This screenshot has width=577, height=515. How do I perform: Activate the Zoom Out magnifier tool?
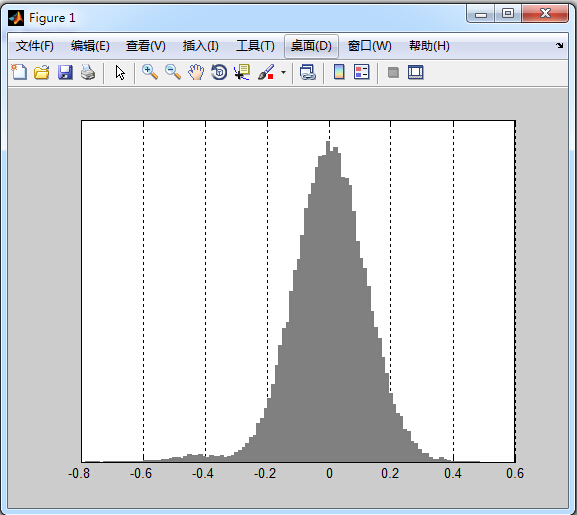coord(173,72)
